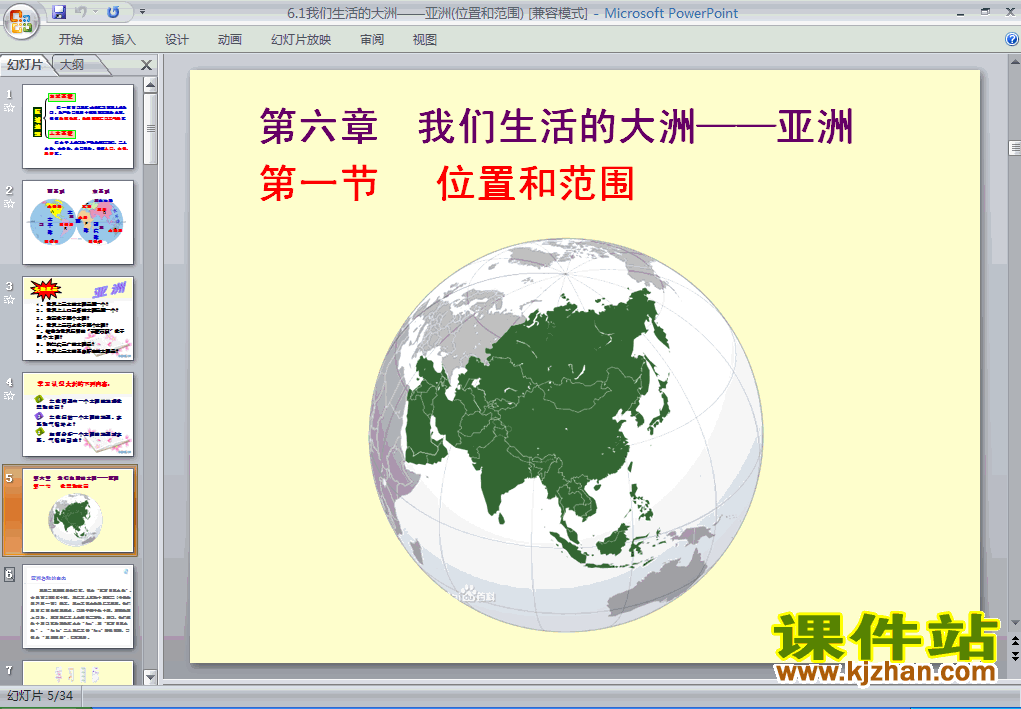Go to previous slide with double-up arrow
The height and width of the screenshot is (709, 1021).
point(1014,642)
